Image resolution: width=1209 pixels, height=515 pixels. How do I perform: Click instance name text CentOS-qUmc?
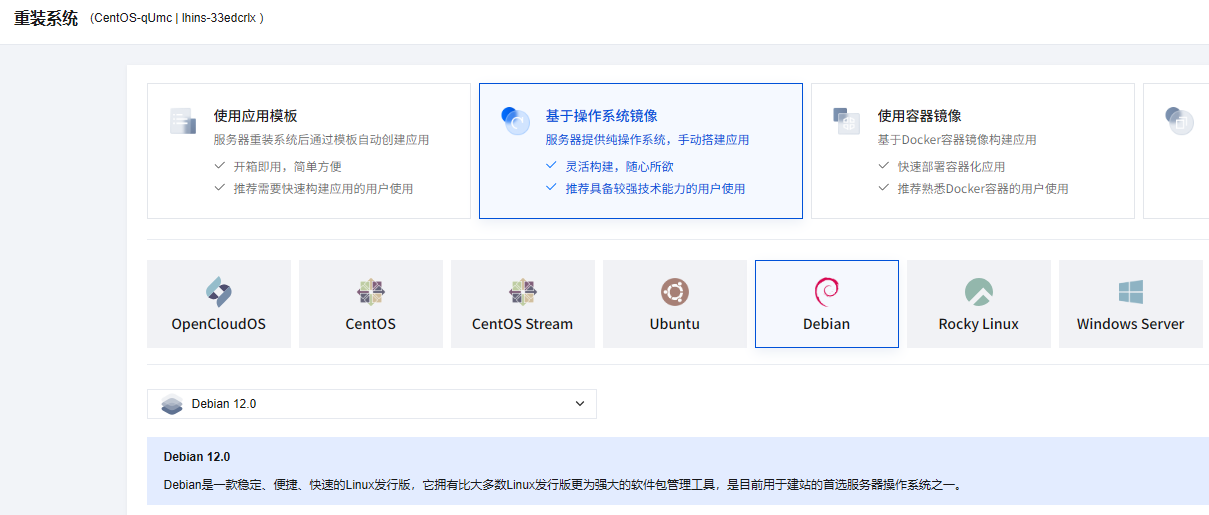tap(134, 19)
